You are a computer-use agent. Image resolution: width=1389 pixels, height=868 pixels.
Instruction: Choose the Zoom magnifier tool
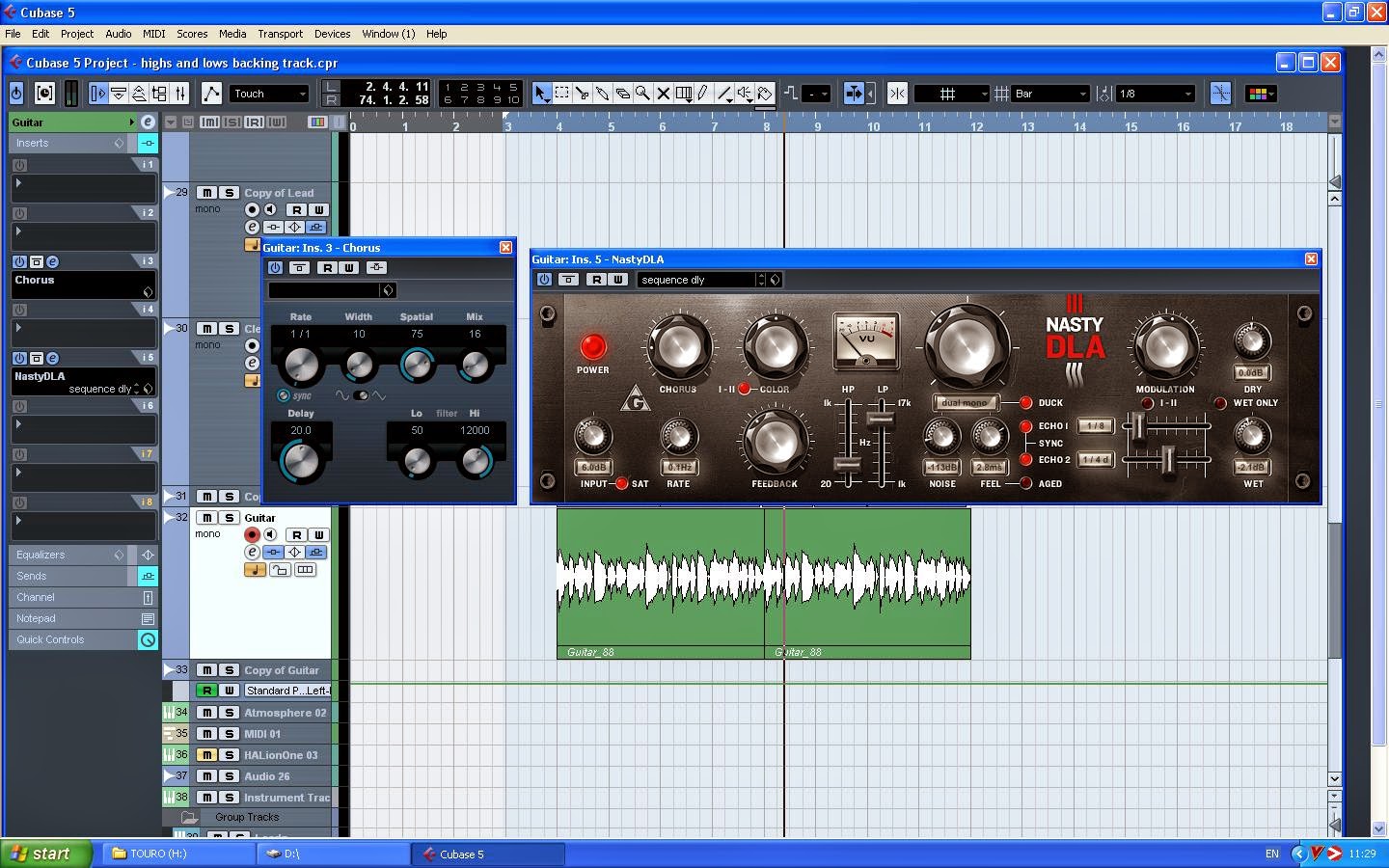(643, 94)
